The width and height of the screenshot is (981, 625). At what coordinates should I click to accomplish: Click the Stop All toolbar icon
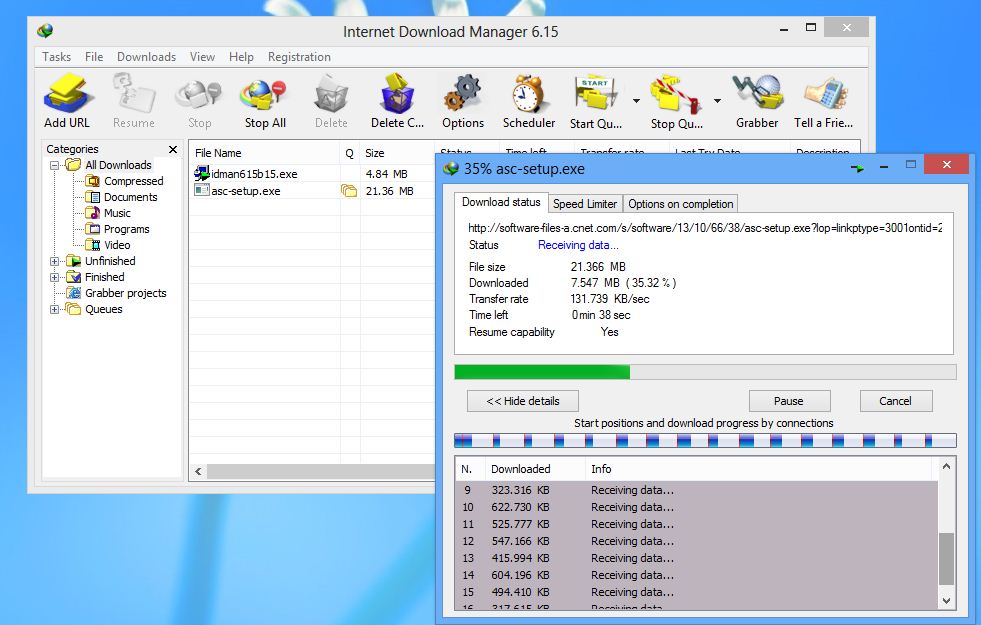point(265,94)
